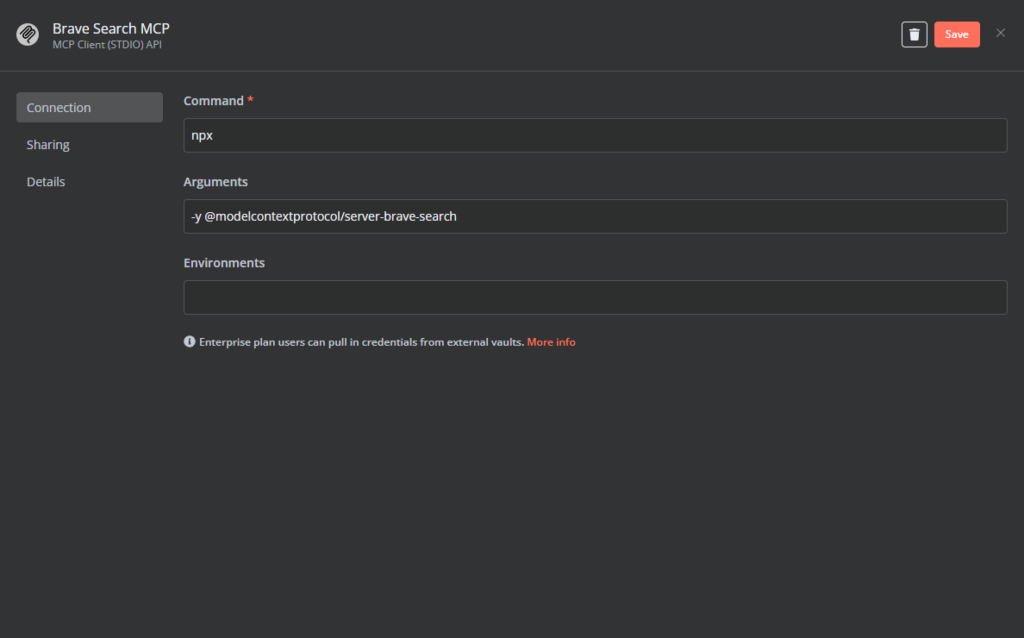Image resolution: width=1024 pixels, height=638 pixels.
Task: Click the info icon beside Enterprise notice
Action: point(190,342)
